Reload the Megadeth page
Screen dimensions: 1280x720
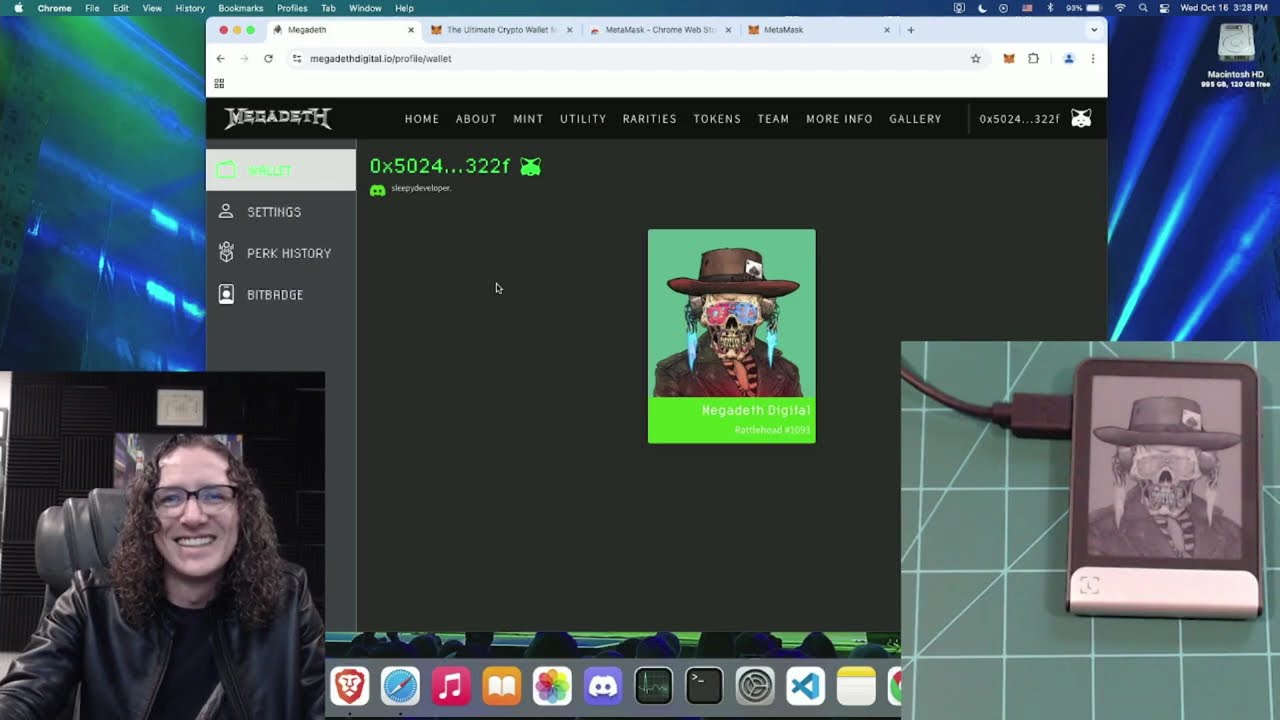pyautogui.click(x=268, y=59)
